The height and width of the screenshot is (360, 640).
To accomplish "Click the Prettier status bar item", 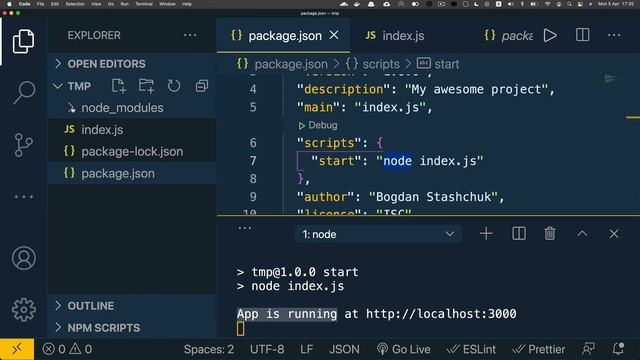I will pos(538,349).
